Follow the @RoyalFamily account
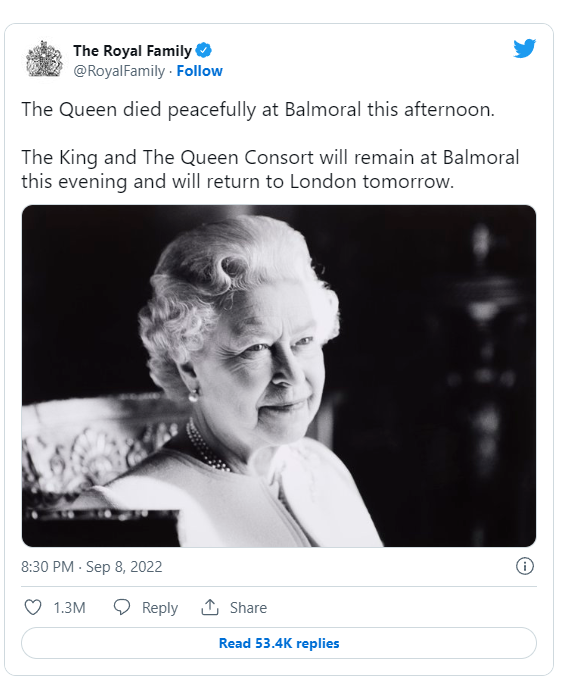 (199, 71)
